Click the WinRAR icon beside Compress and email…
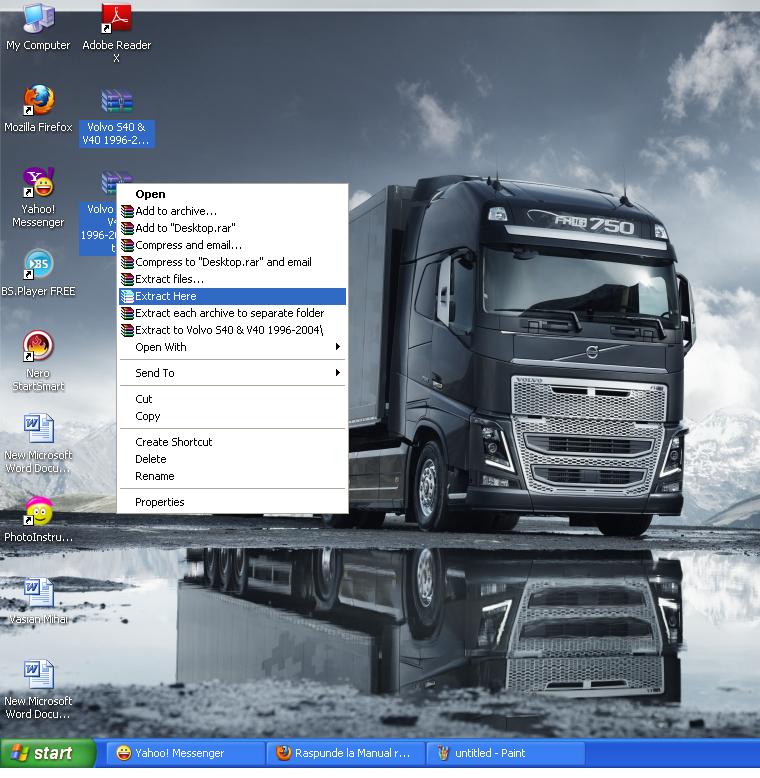The width and height of the screenshot is (760, 778). pyautogui.click(x=127, y=245)
